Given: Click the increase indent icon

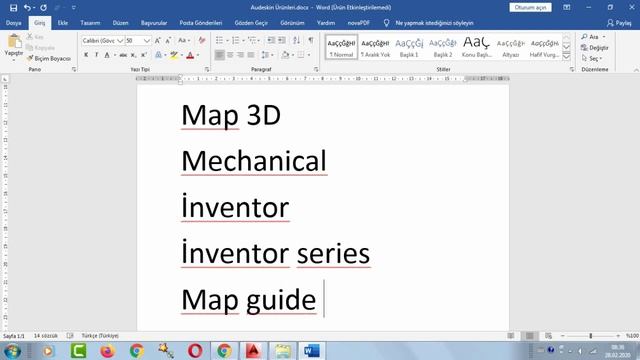Looking at the screenshot, I should pos(282,40).
